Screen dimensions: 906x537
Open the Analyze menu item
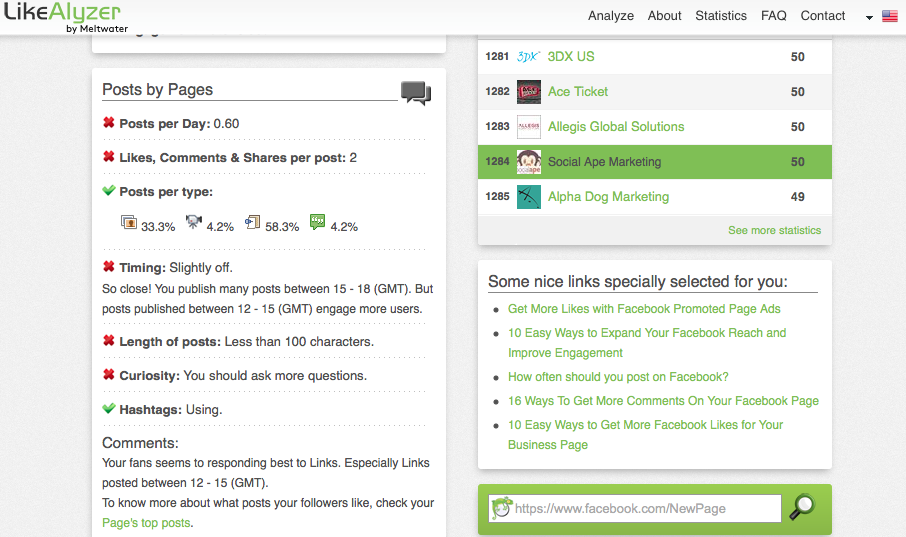(611, 16)
